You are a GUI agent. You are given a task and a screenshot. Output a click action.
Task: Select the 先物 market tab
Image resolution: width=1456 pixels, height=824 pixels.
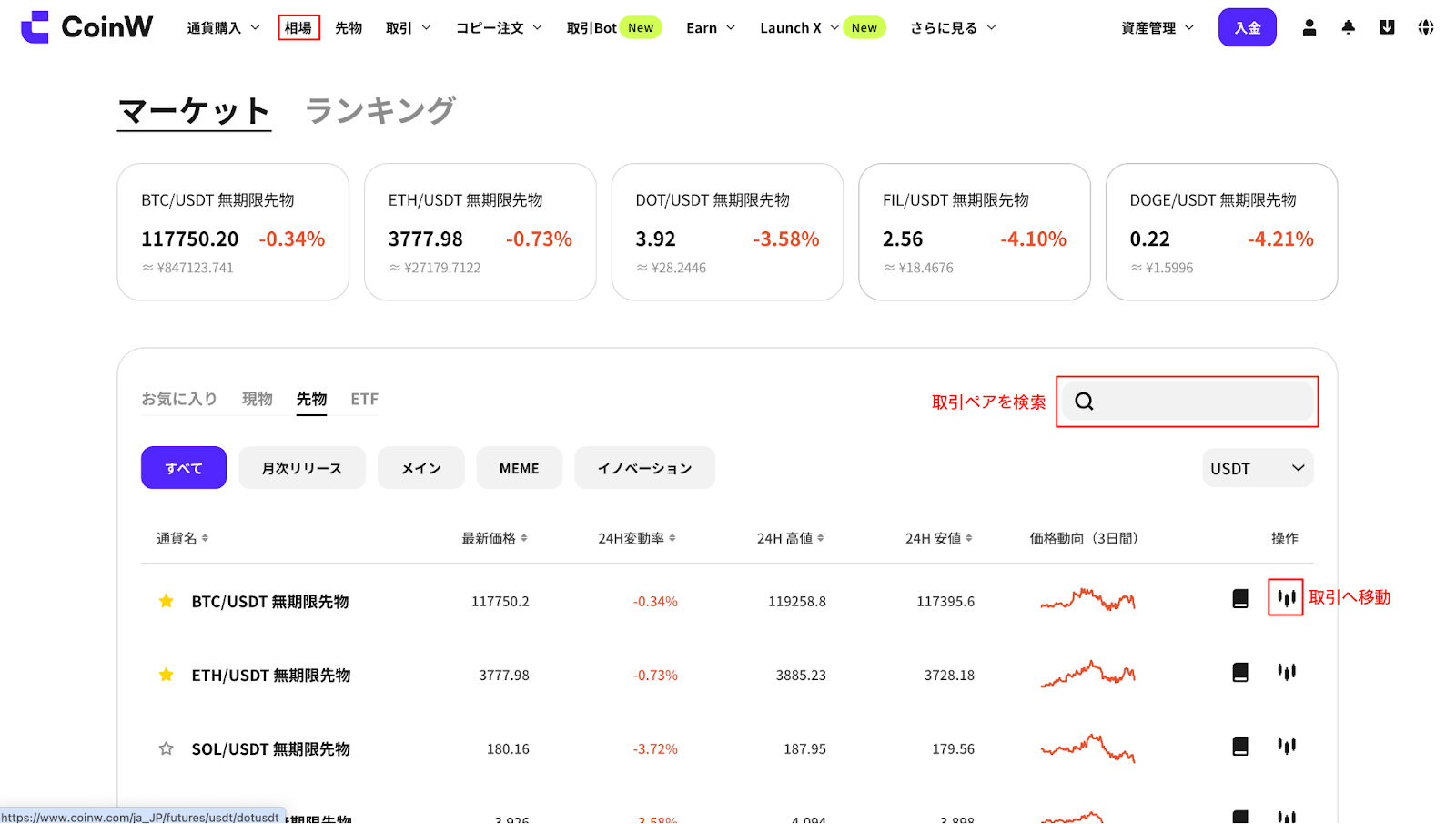[x=311, y=399]
